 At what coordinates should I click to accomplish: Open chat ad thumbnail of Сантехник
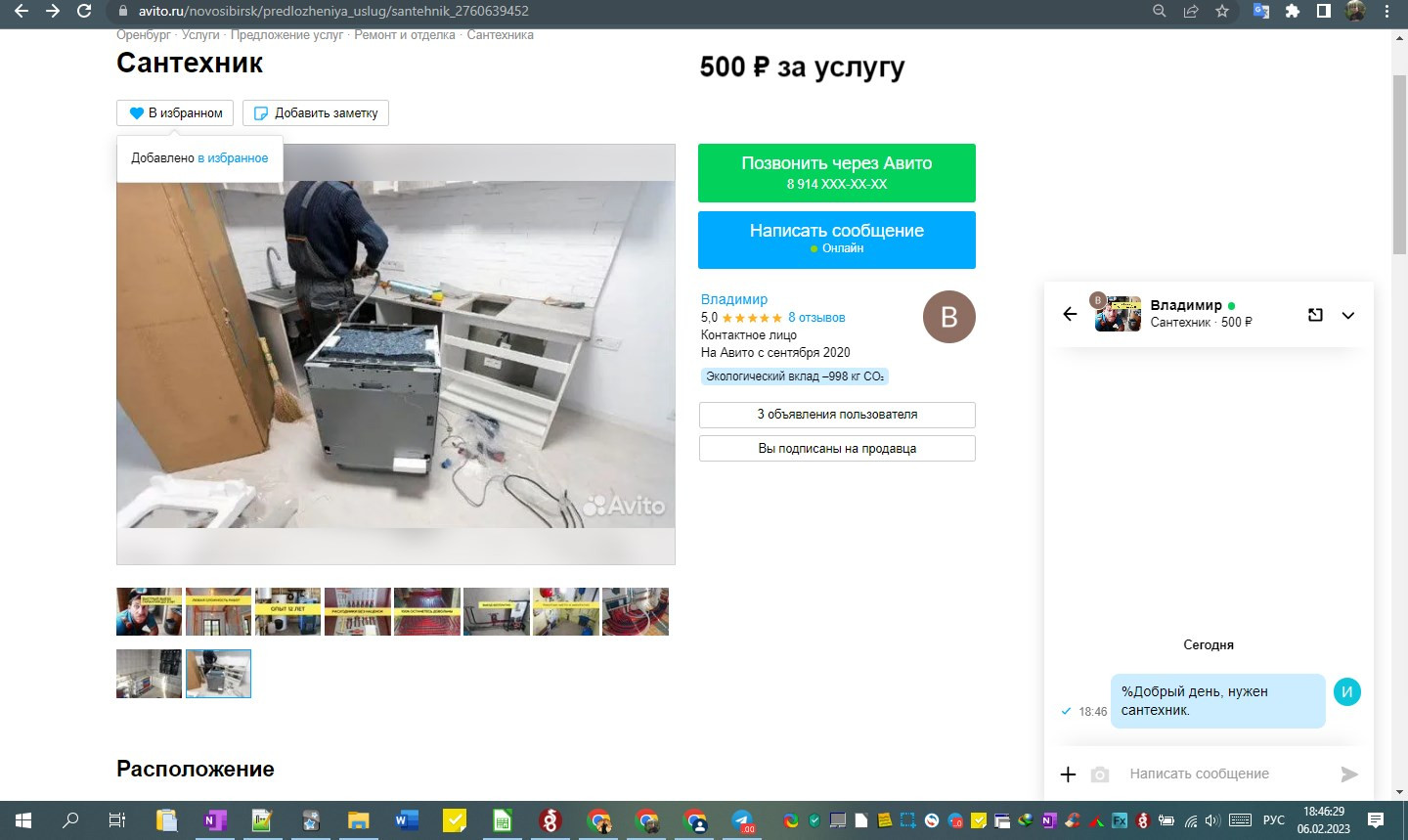pyautogui.click(x=1118, y=314)
